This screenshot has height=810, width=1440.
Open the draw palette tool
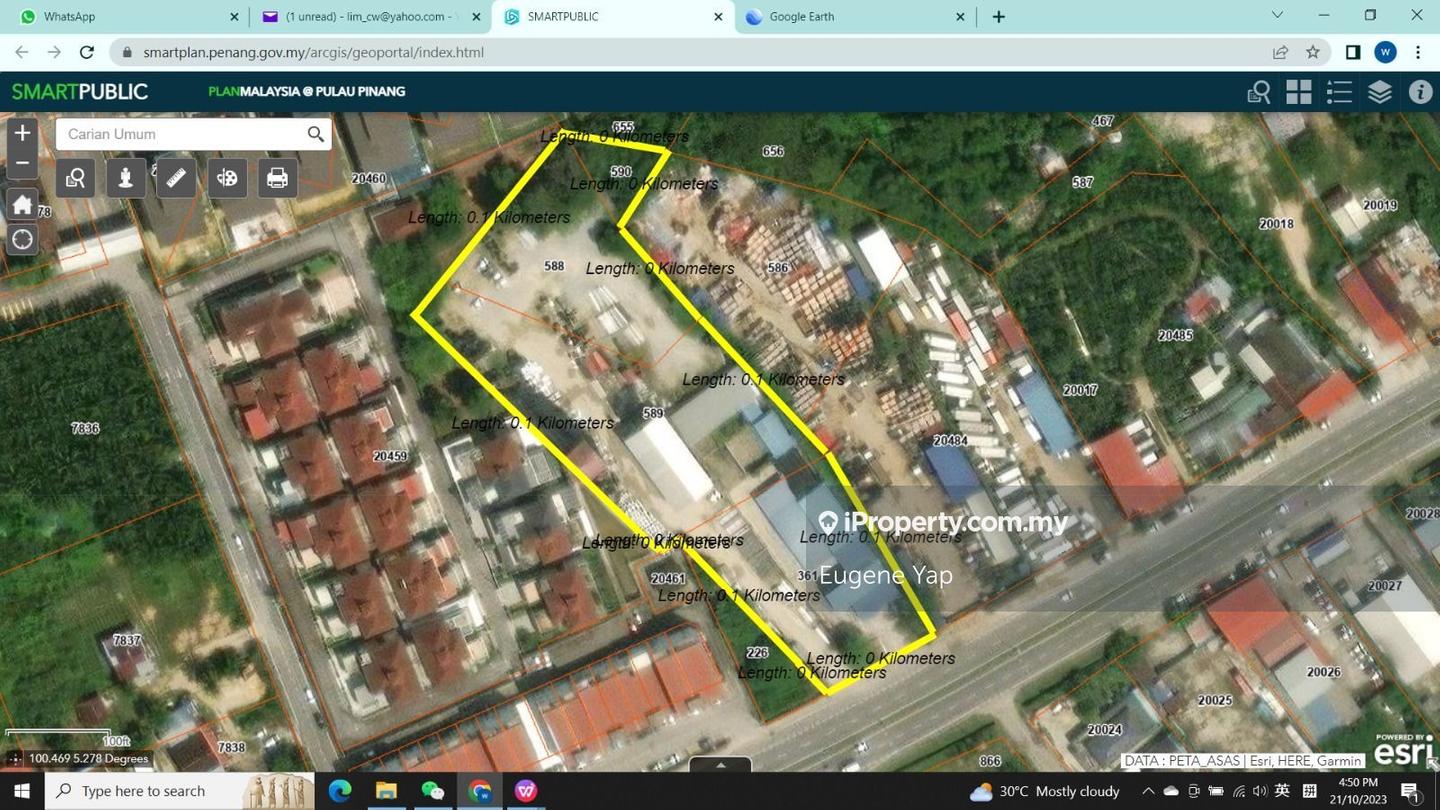coord(227,178)
